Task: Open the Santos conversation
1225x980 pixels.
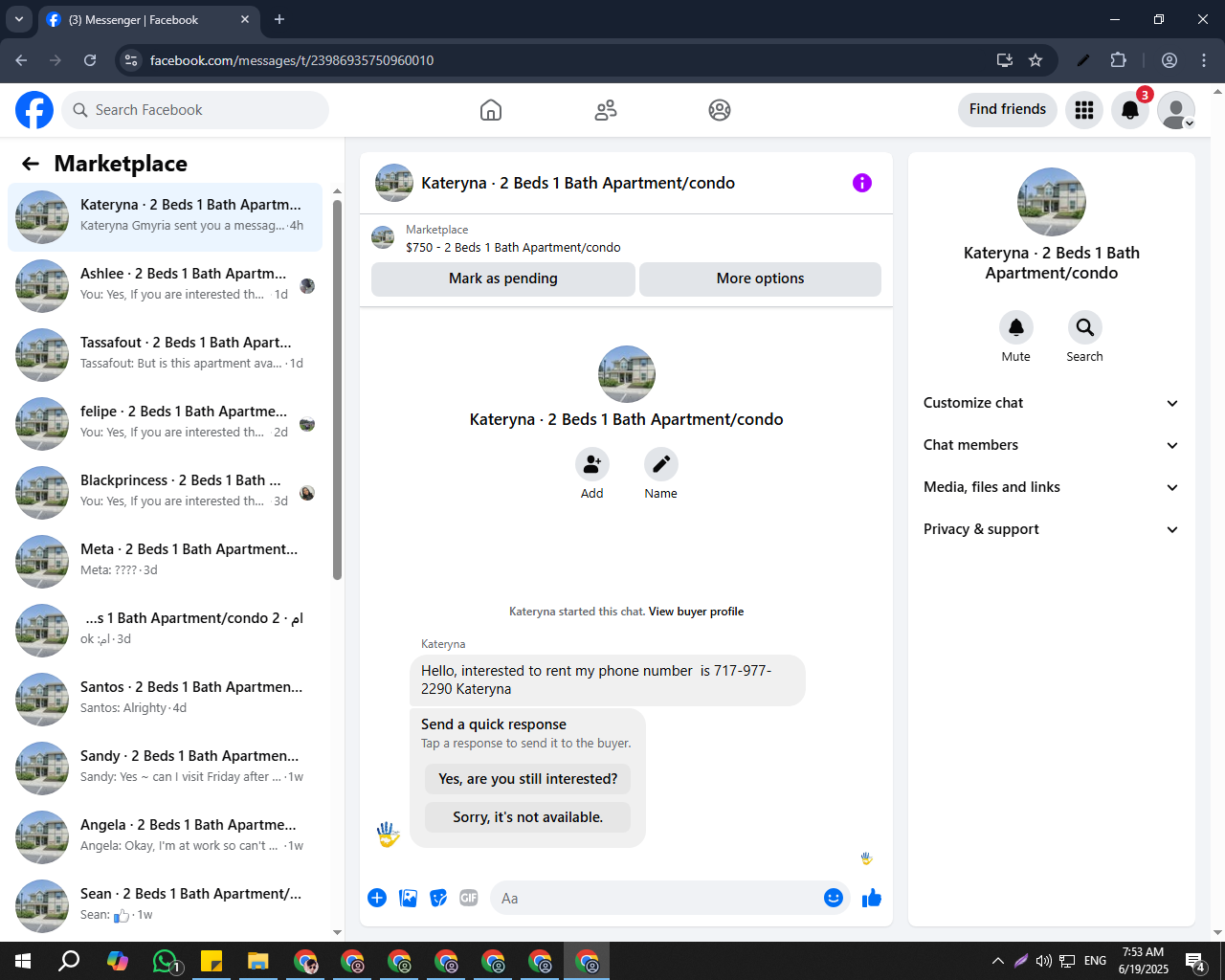Action: (x=166, y=700)
